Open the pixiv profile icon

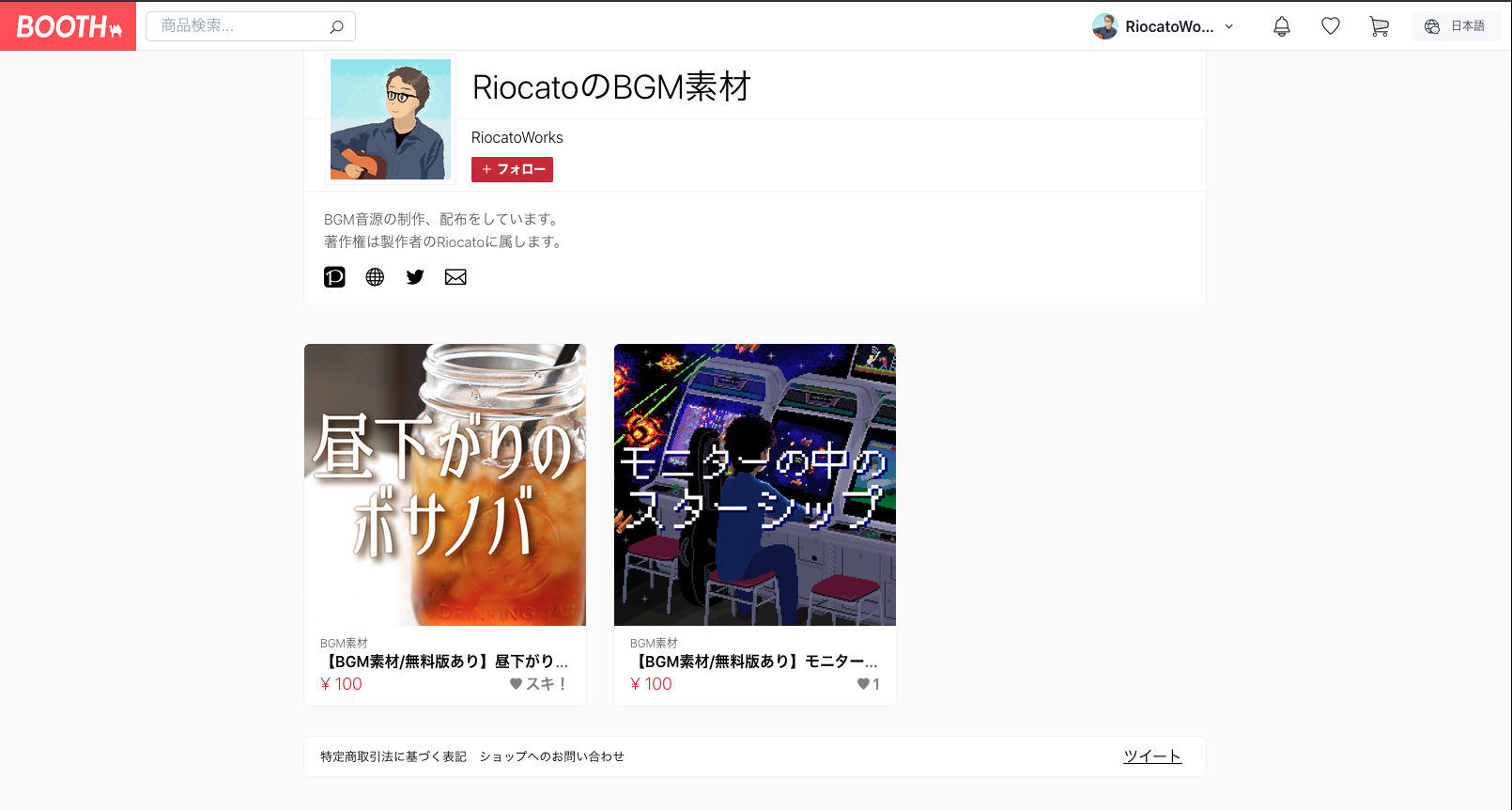[x=334, y=277]
